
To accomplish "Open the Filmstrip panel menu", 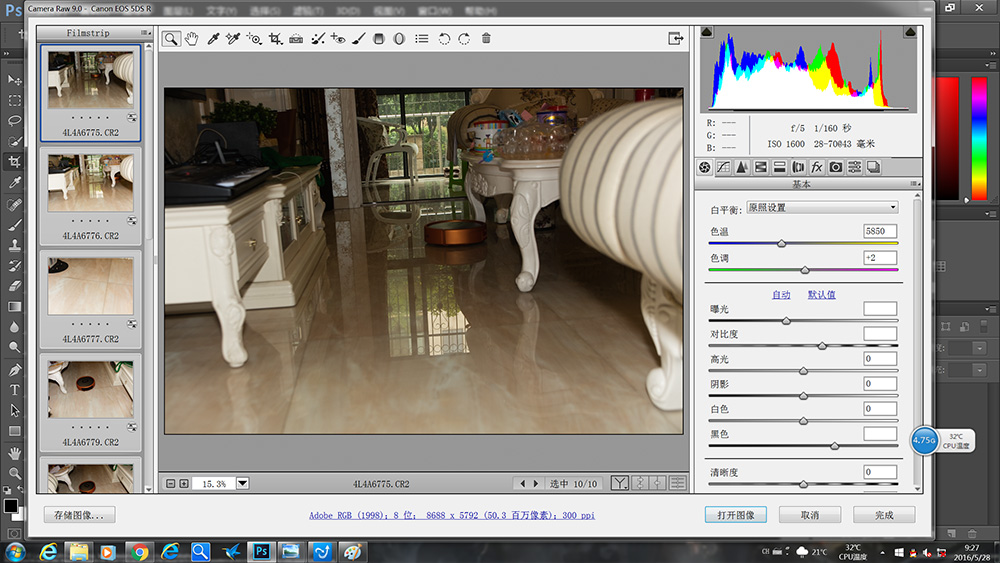I will tap(146, 33).
